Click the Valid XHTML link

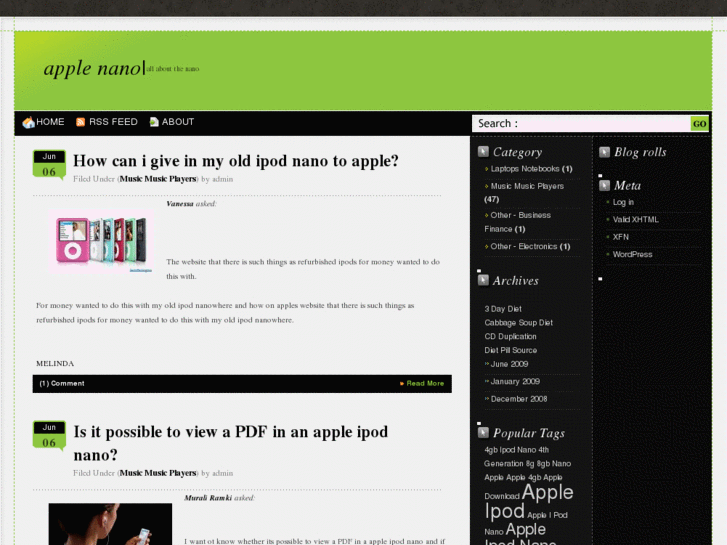635,219
